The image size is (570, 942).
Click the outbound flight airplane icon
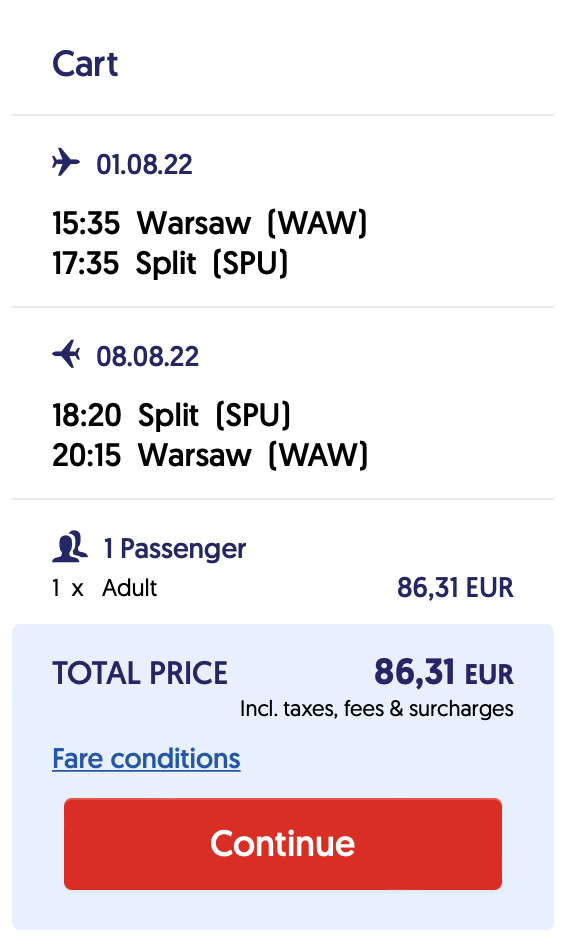(x=65, y=163)
